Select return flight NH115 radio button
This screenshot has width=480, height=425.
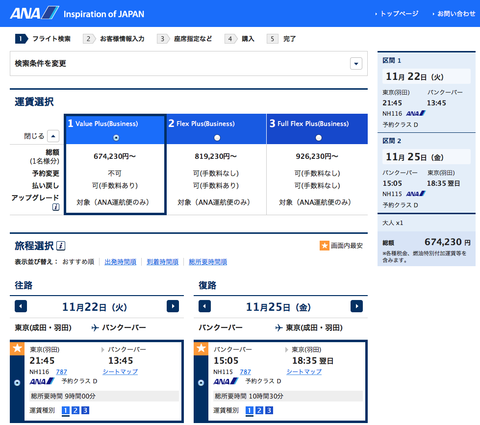click(x=201, y=383)
